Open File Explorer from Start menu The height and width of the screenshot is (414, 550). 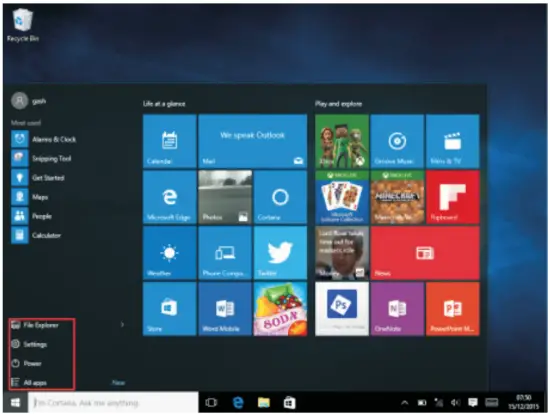(35, 325)
